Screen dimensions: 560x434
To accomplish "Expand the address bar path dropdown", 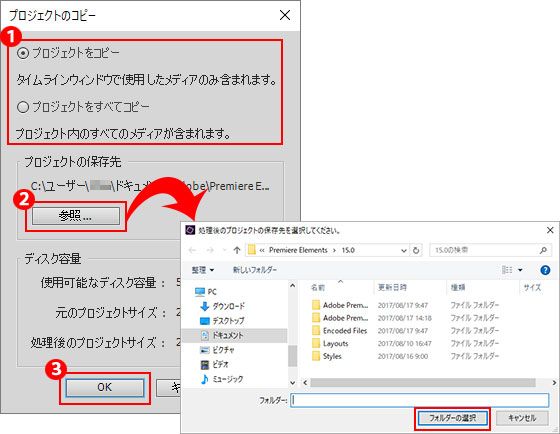I will [x=404, y=250].
